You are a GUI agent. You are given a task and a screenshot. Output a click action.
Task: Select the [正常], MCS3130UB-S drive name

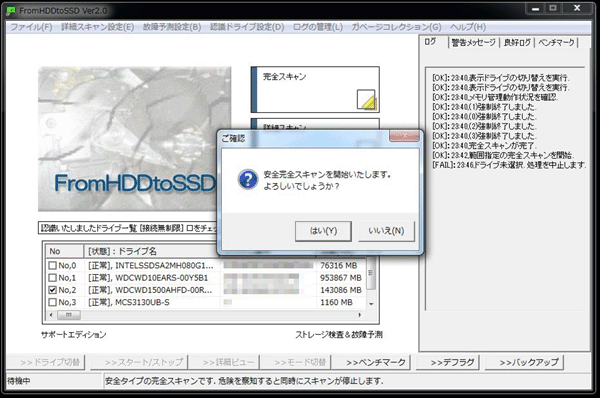[x=129, y=302]
